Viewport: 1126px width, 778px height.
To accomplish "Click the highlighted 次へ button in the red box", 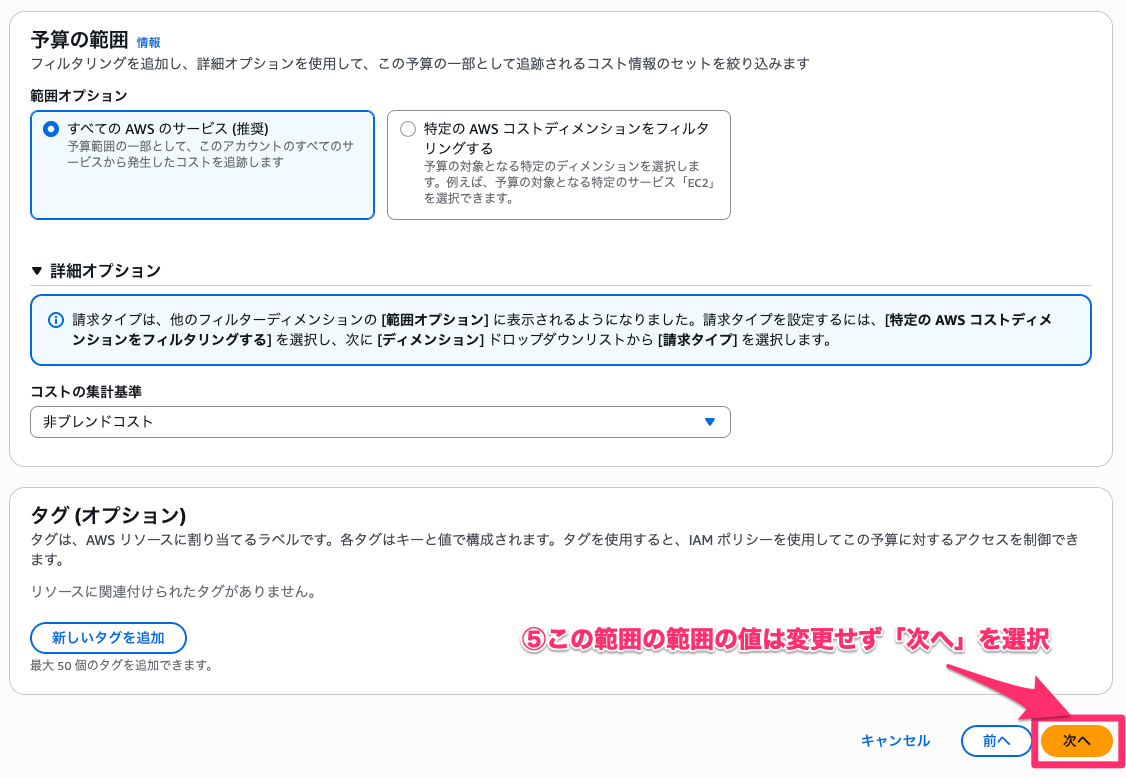I will pyautogui.click(x=1077, y=741).
